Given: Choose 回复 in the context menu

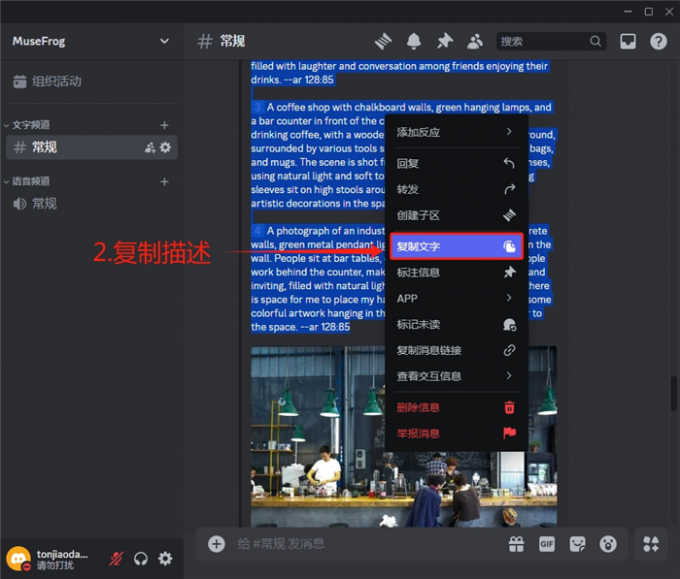Looking at the screenshot, I should tap(456, 164).
